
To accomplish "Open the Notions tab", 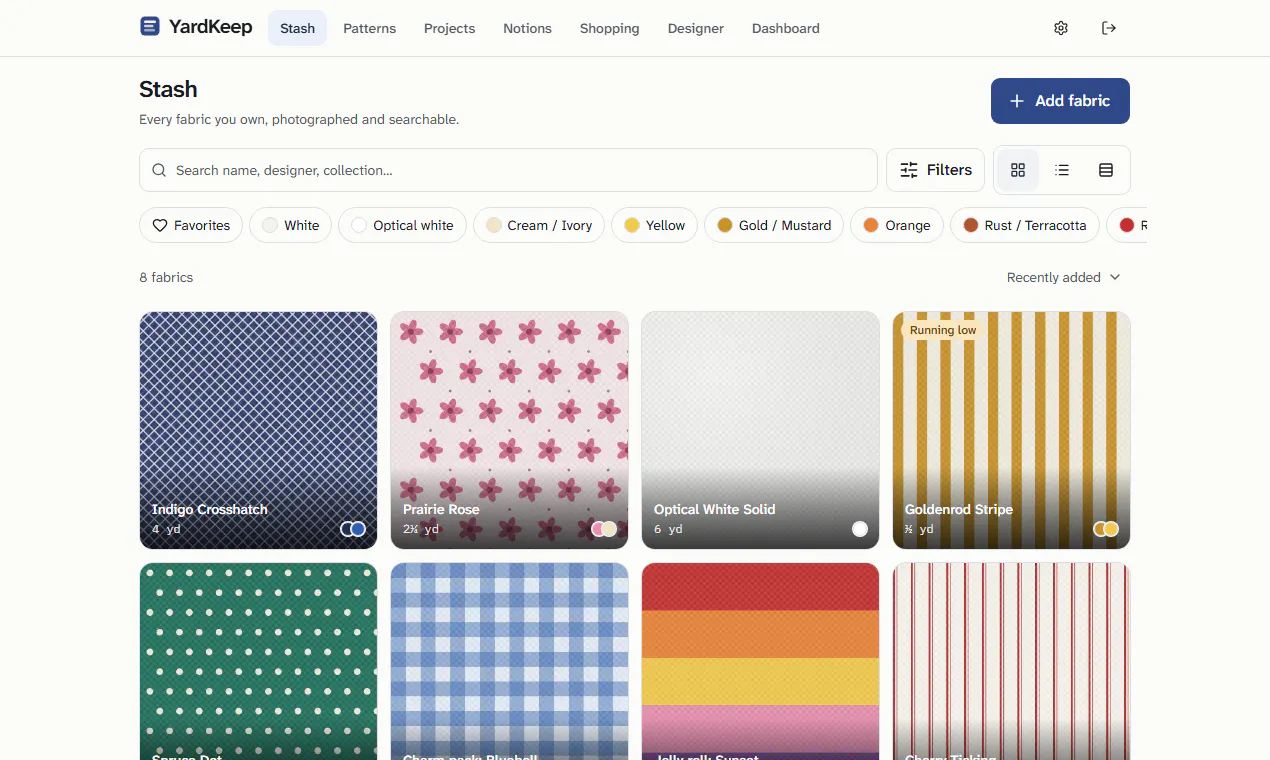I will click(527, 28).
